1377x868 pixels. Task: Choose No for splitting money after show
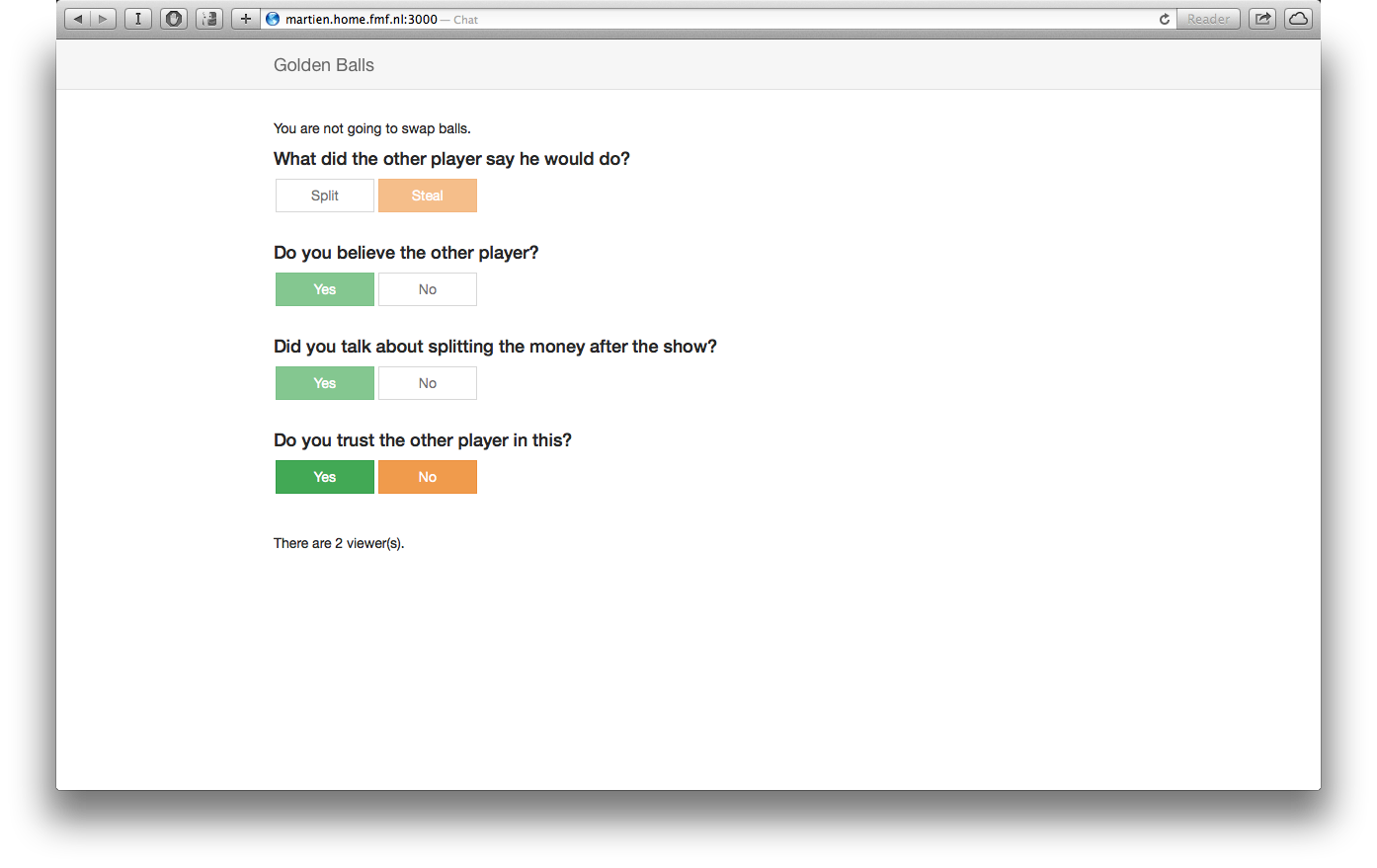click(428, 383)
